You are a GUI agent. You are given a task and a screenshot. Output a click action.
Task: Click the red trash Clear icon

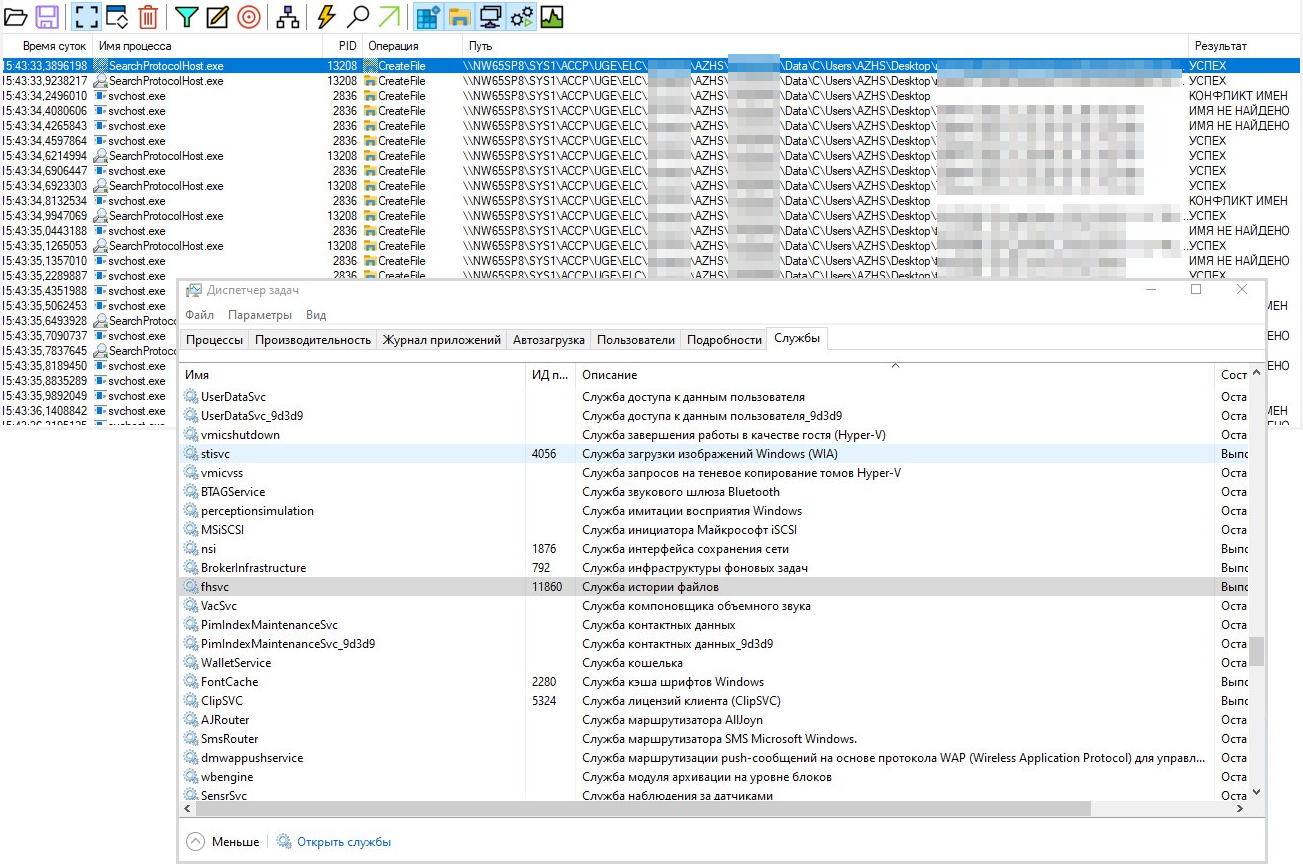point(148,16)
